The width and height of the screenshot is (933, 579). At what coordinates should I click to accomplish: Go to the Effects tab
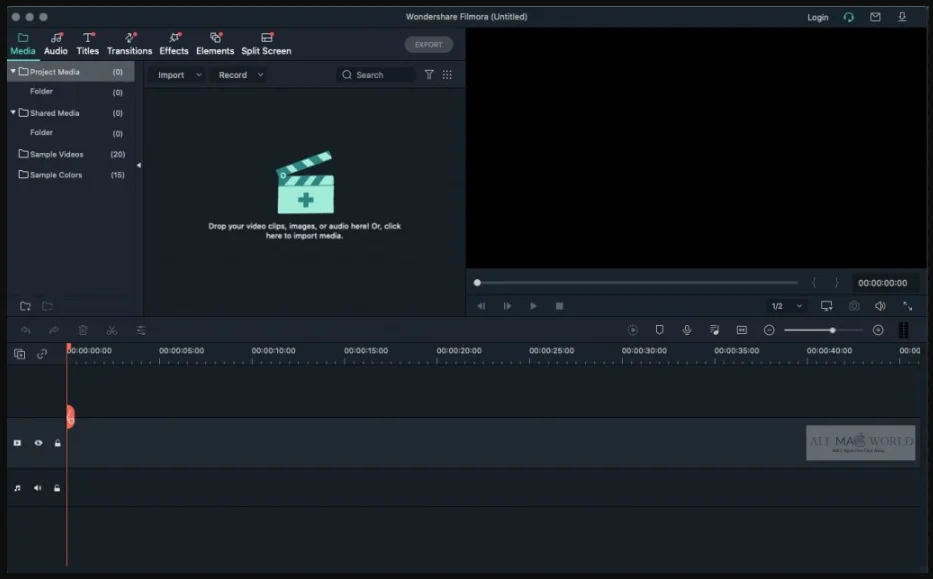point(174,44)
